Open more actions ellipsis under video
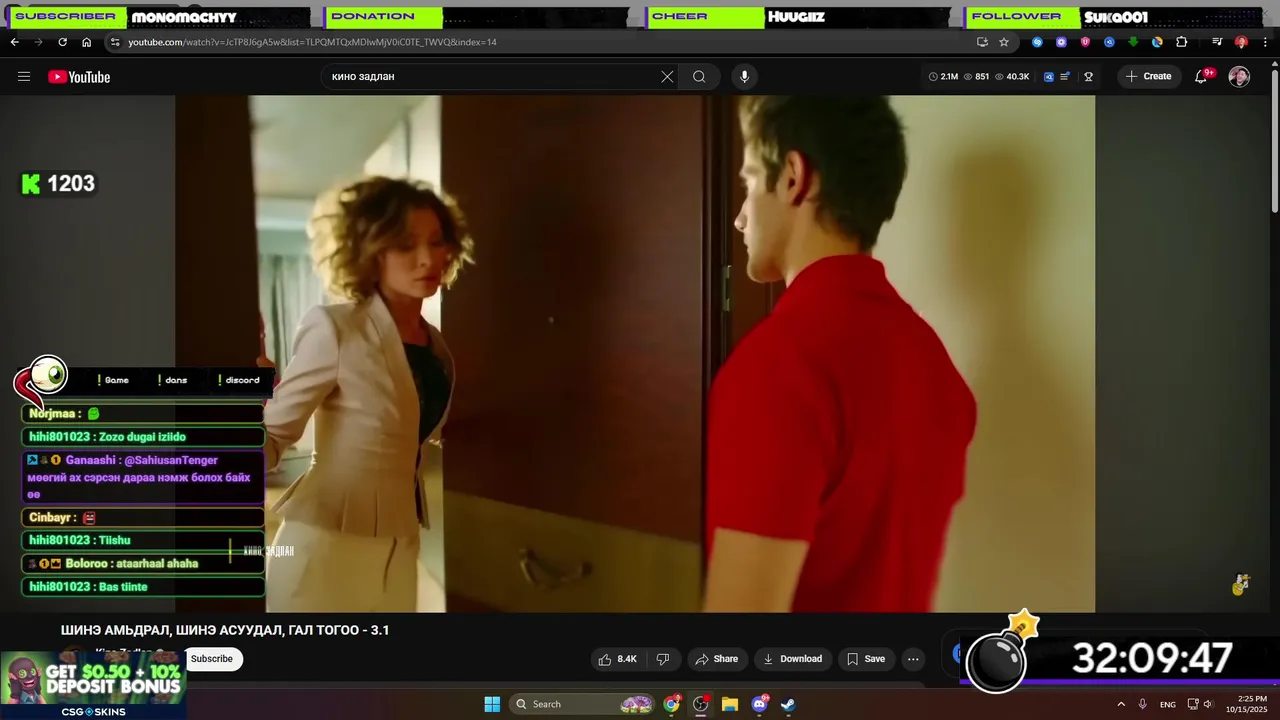The height and width of the screenshot is (720, 1280). 913,659
